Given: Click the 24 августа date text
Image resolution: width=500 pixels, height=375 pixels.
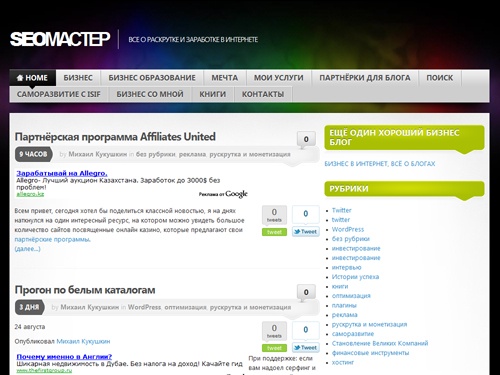Looking at the screenshot, I should point(30,327).
